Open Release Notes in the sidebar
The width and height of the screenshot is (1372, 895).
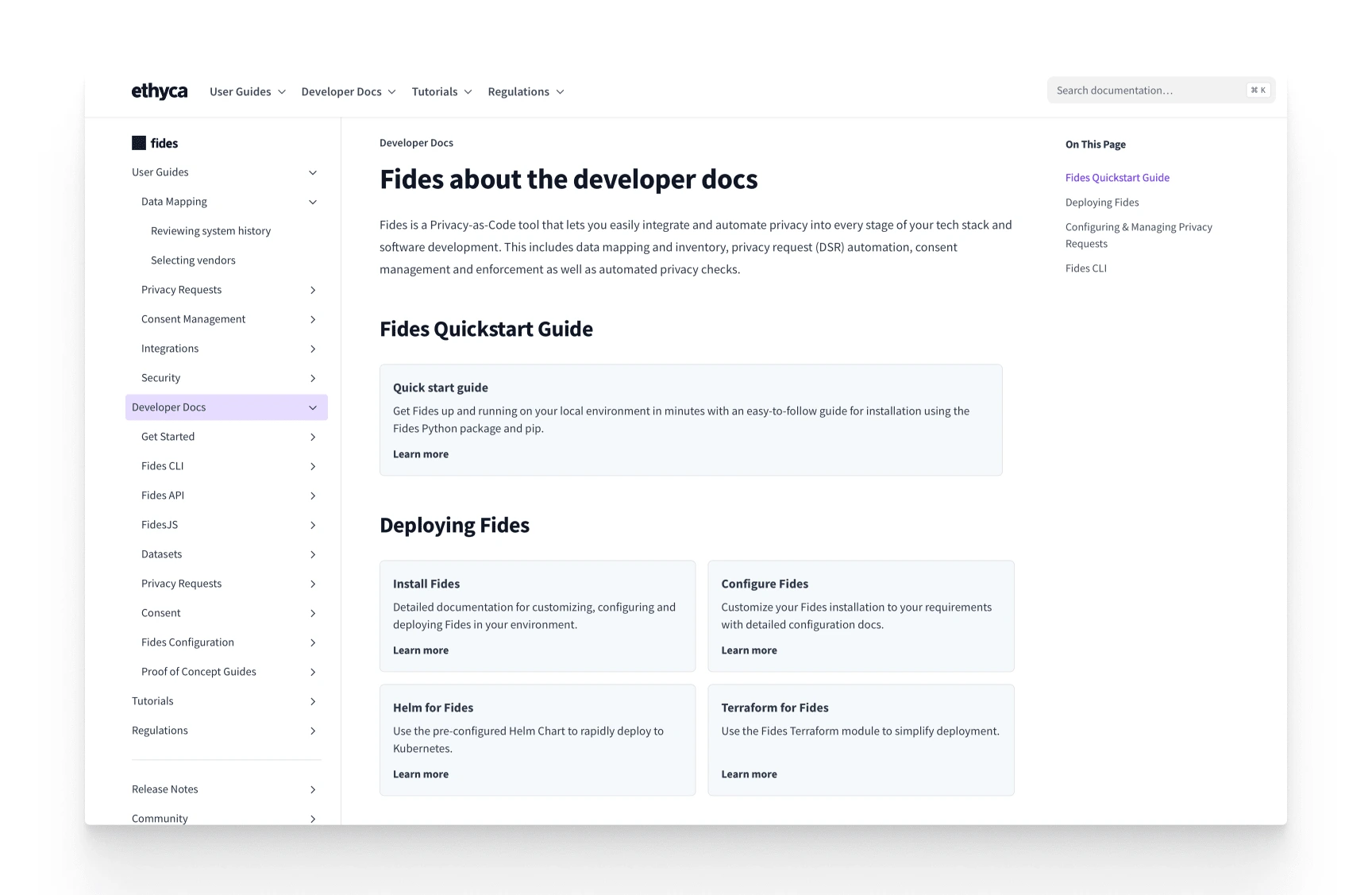[x=165, y=789]
